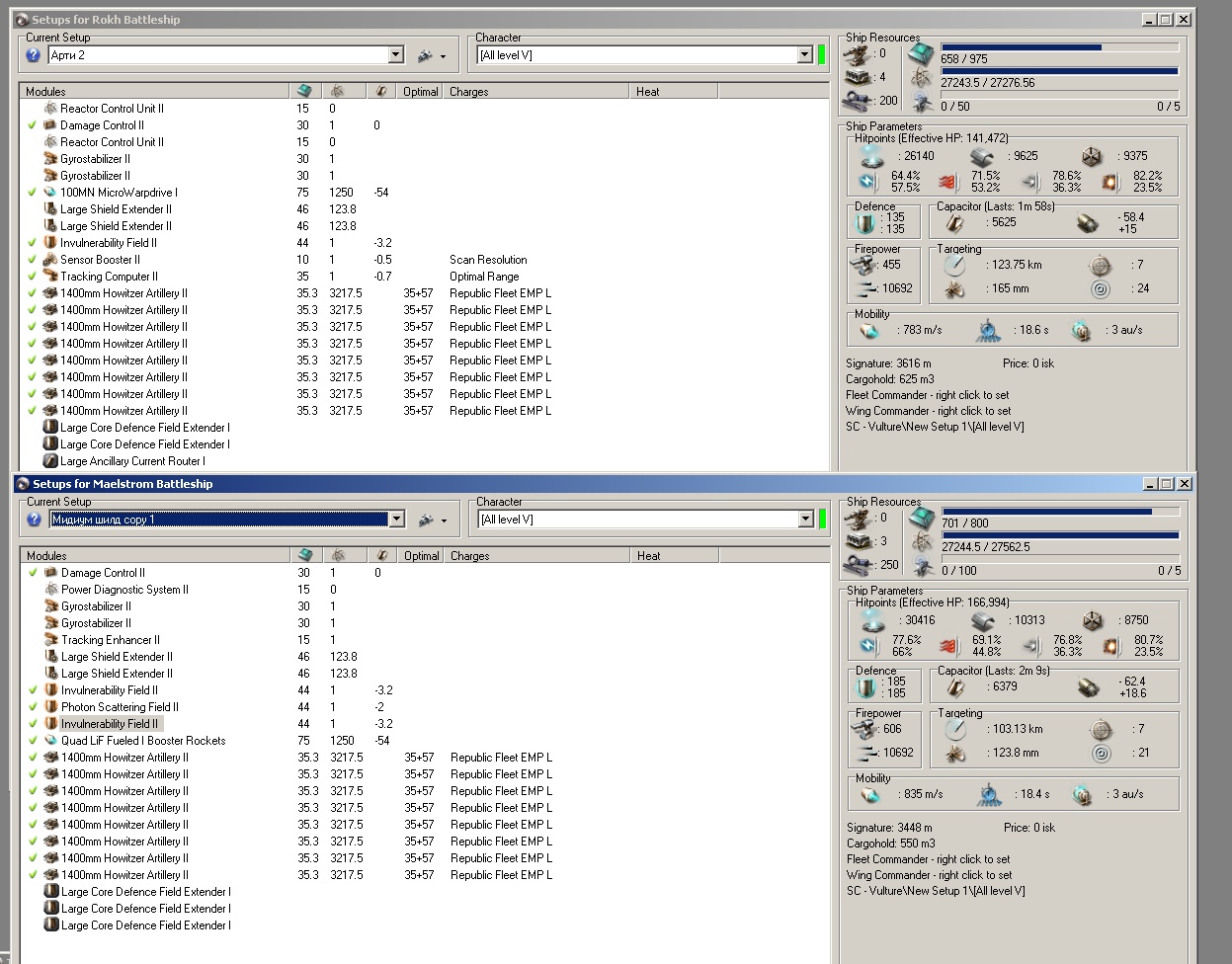This screenshot has width=1232, height=964.
Task: Click Heat column header in Maelstrom window
Action: (x=675, y=555)
